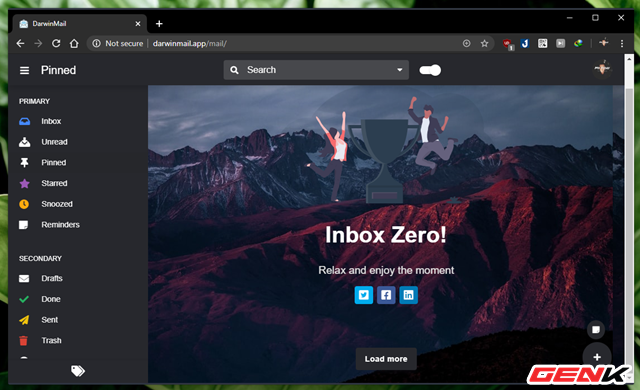Close the DarwinMail tab
The width and height of the screenshot is (640, 390).
pyautogui.click(x=138, y=24)
